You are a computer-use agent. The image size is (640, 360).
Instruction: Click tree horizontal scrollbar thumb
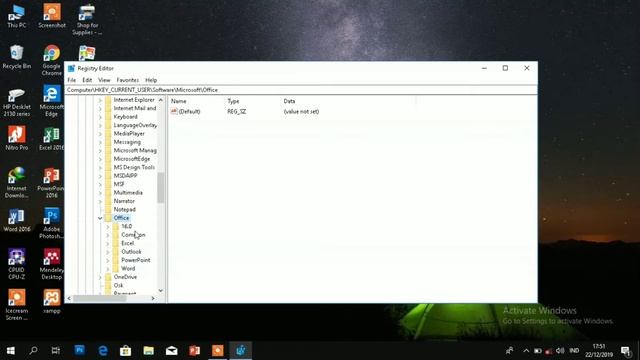(x=99, y=298)
